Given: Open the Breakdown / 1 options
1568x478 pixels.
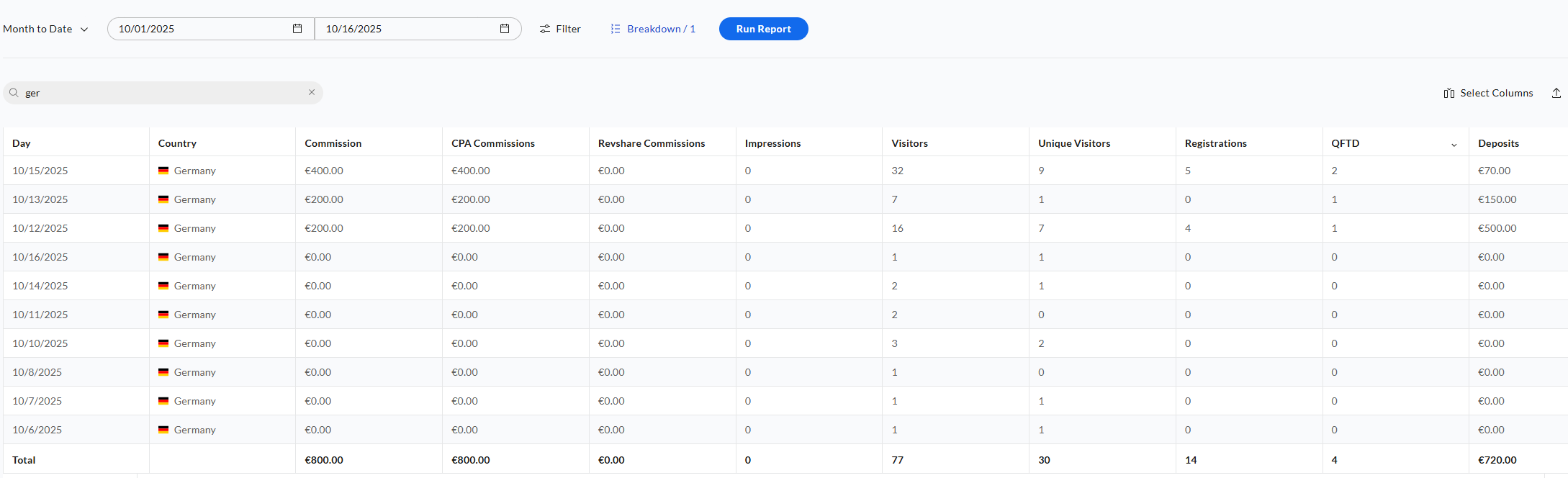Looking at the screenshot, I should (x=661, y=29).
